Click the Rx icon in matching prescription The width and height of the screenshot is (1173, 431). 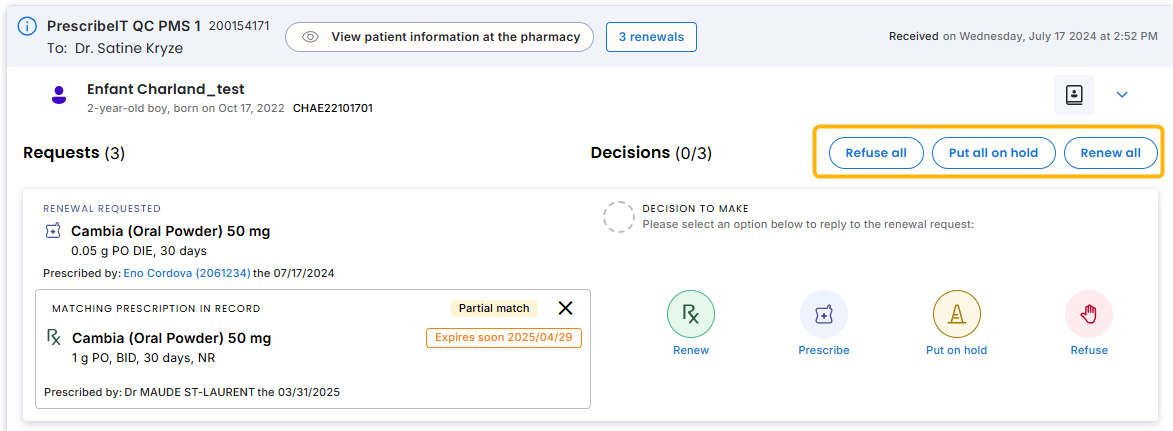tap(54, 337)
